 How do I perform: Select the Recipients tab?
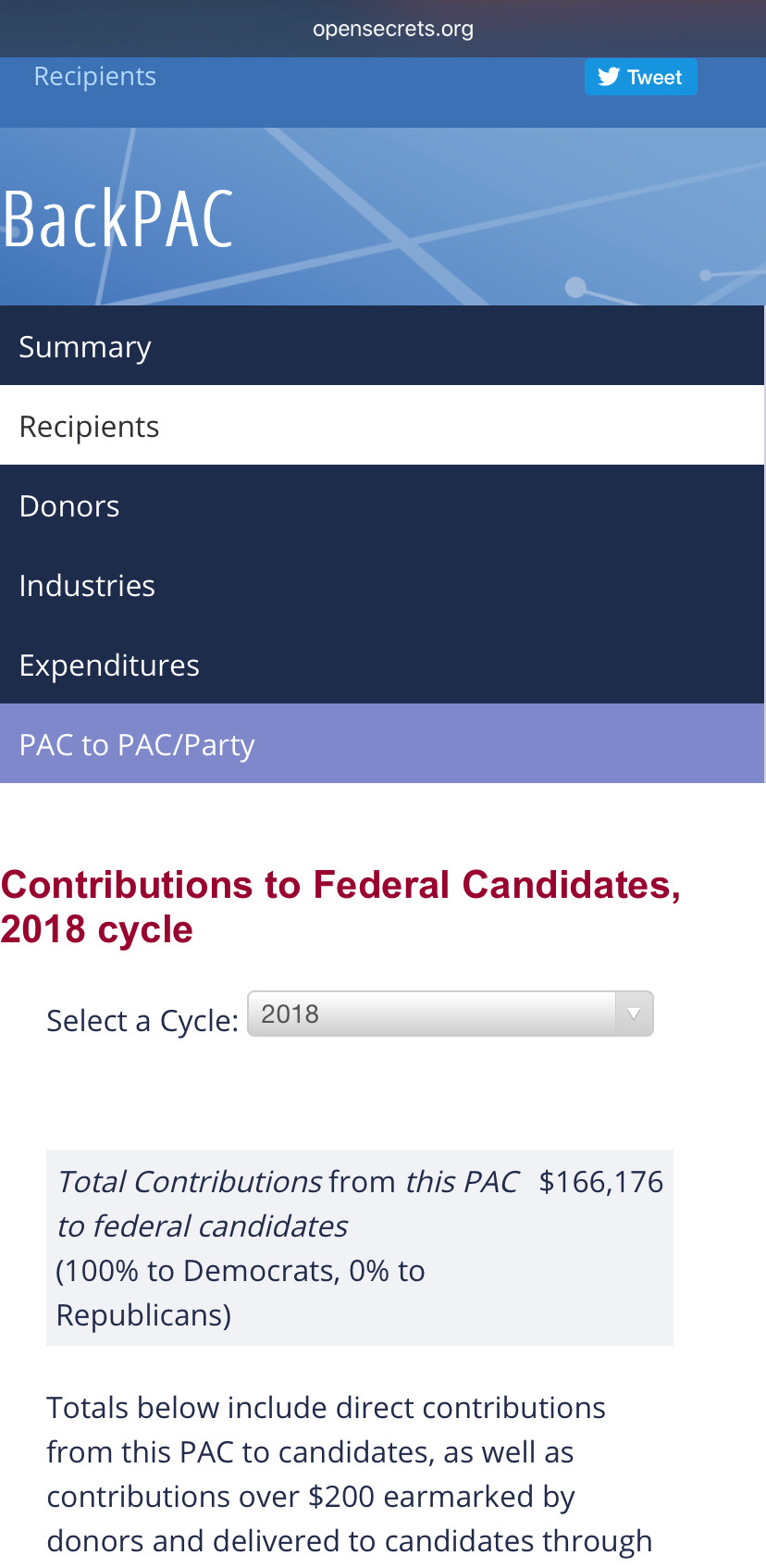click(382, 426)
